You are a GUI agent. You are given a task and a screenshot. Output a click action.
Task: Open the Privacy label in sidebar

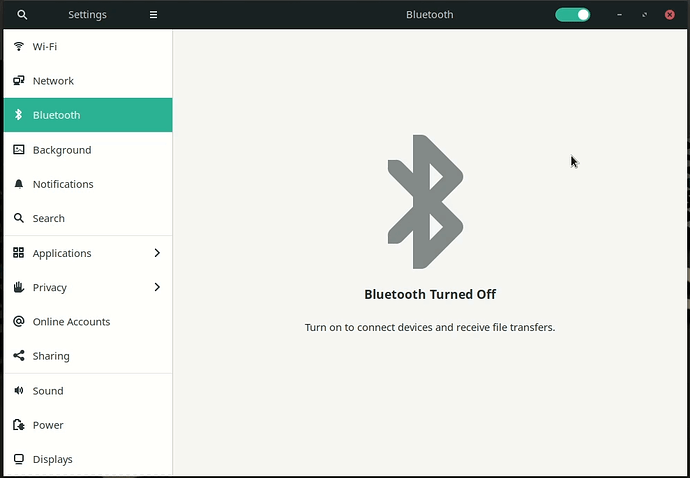50,288
